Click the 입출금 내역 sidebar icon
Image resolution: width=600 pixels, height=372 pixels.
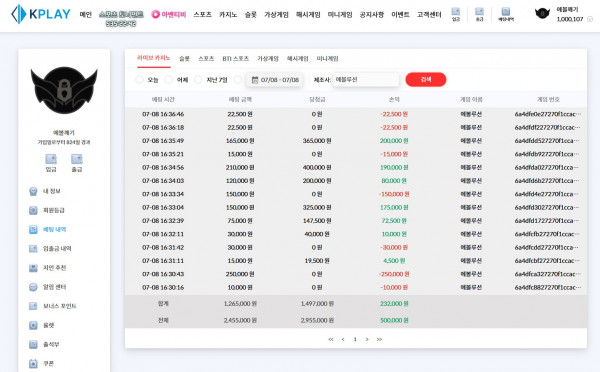tap(33, 248)
